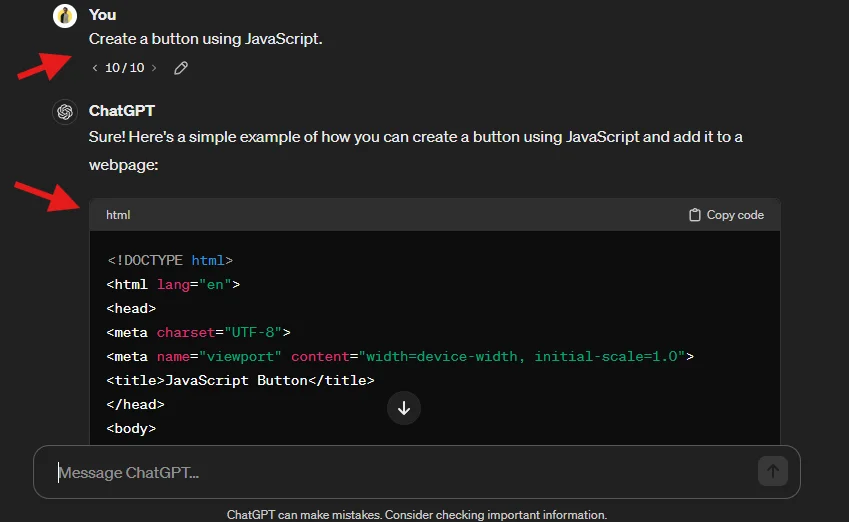
Task: Click the 'Sure! Here's a simple example' response text
Action: [415, 151]
